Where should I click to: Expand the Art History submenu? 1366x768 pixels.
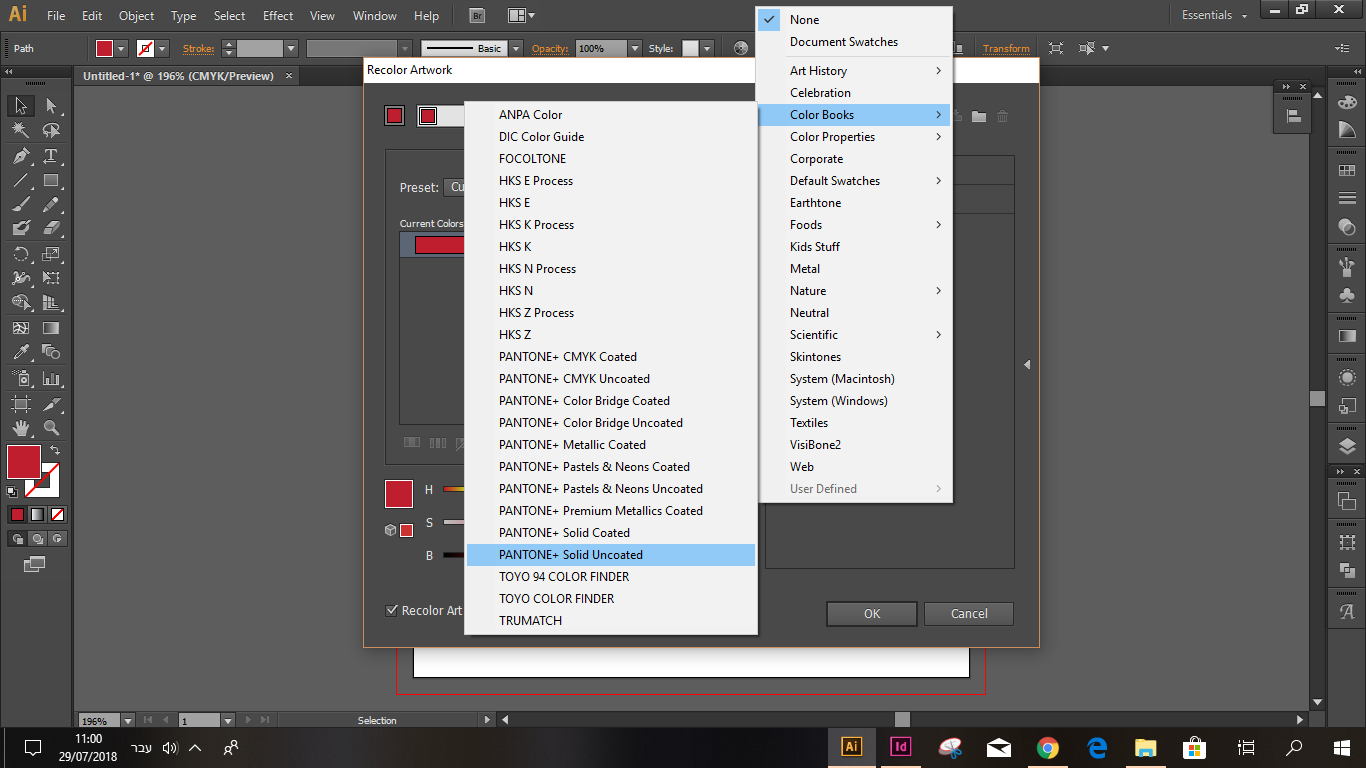[x=855, y=71]
